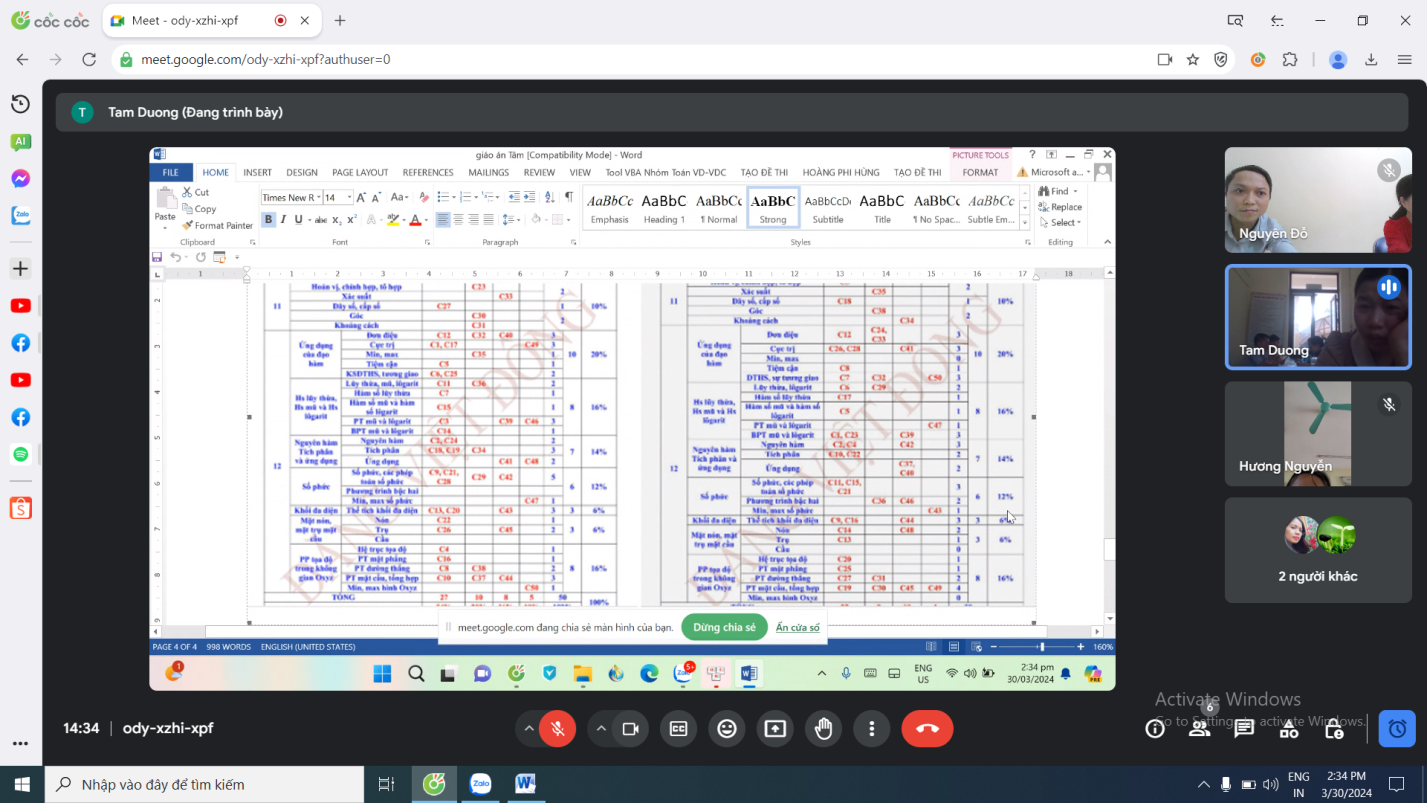Image resolution: width=1427 pixels, height=803 pixels.
Task: Turn on closed captions
Action: [678, 729]
